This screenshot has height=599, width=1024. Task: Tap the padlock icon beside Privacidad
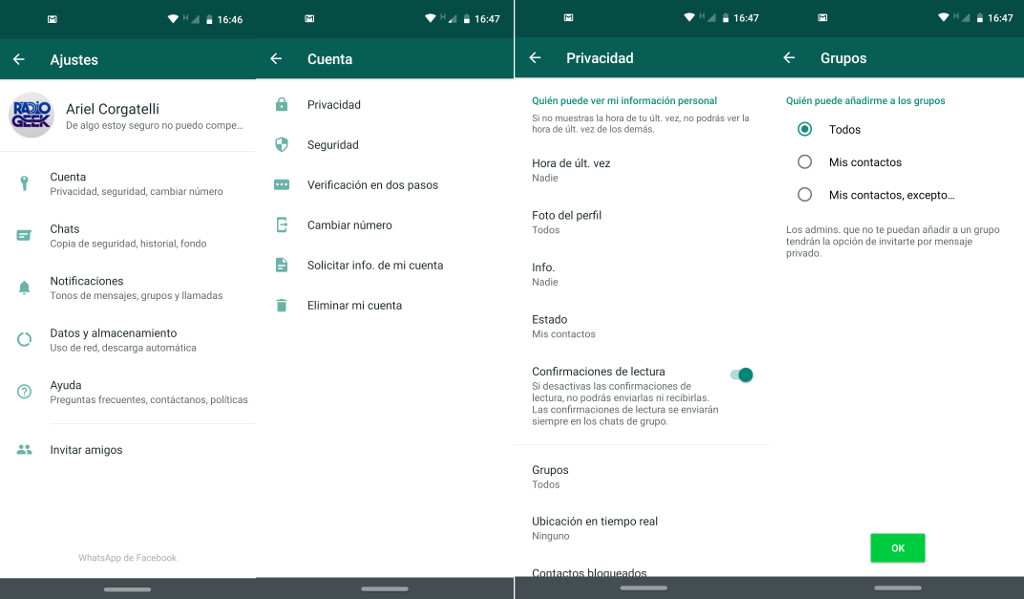(x=282, y=105)
